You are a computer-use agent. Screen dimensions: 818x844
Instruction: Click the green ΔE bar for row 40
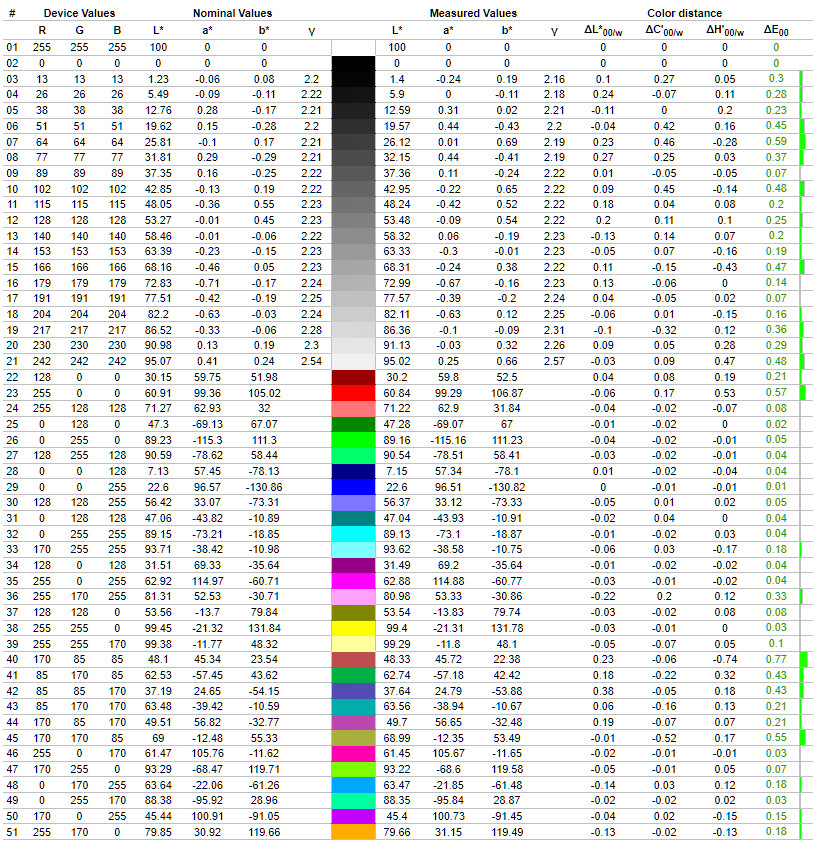[804, 659]
